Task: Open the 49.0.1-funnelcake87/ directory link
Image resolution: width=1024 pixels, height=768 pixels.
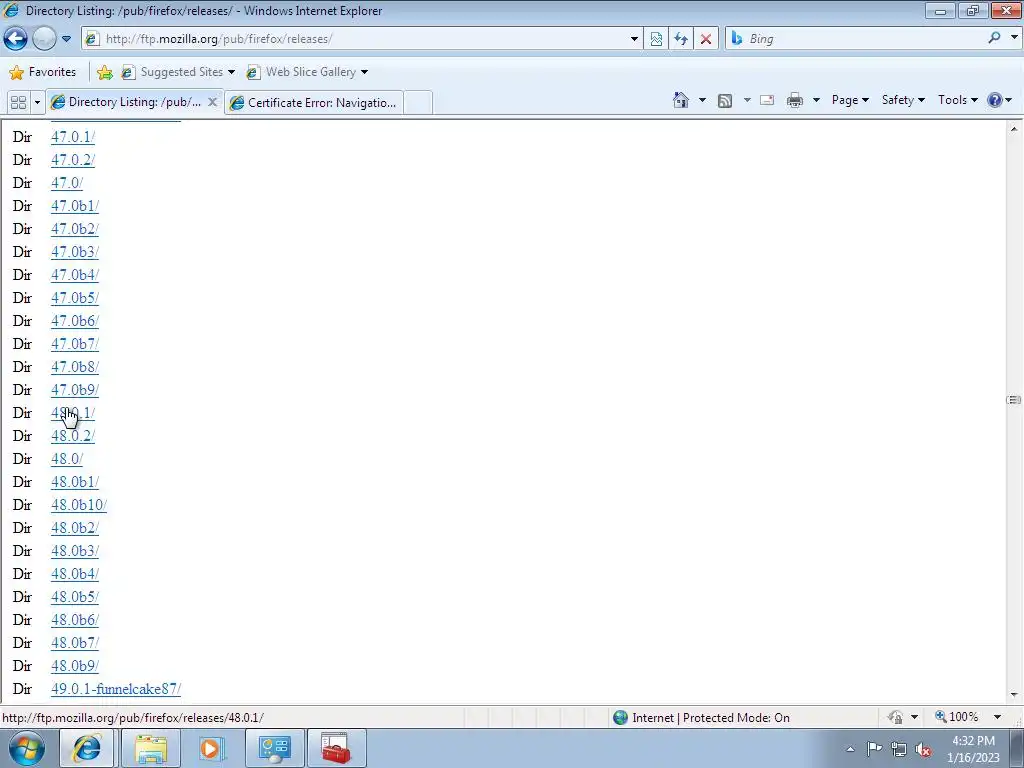Action: (x=116, y=689)
